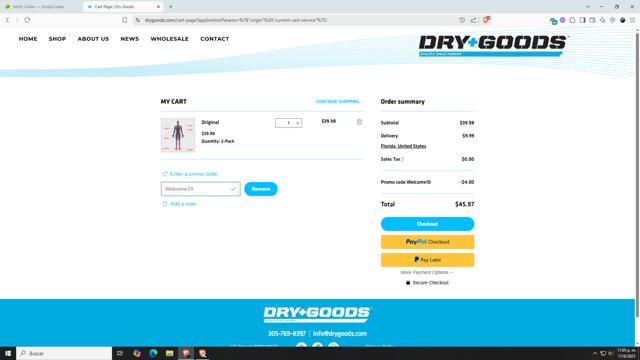
Task: Open File Explorer from the taskbar
Action: [x=170, y=353]
